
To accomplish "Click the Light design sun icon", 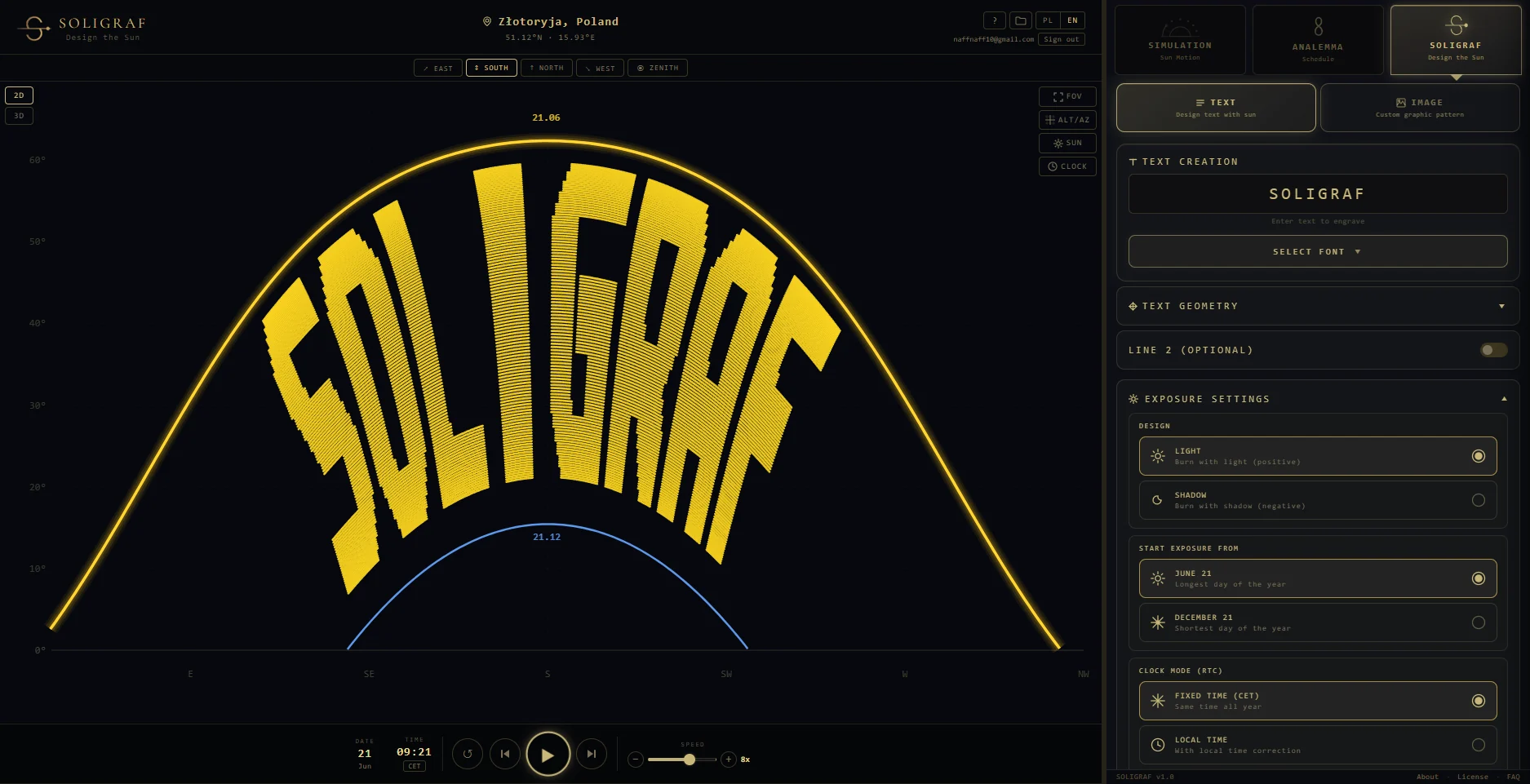I will point(1158,456).
